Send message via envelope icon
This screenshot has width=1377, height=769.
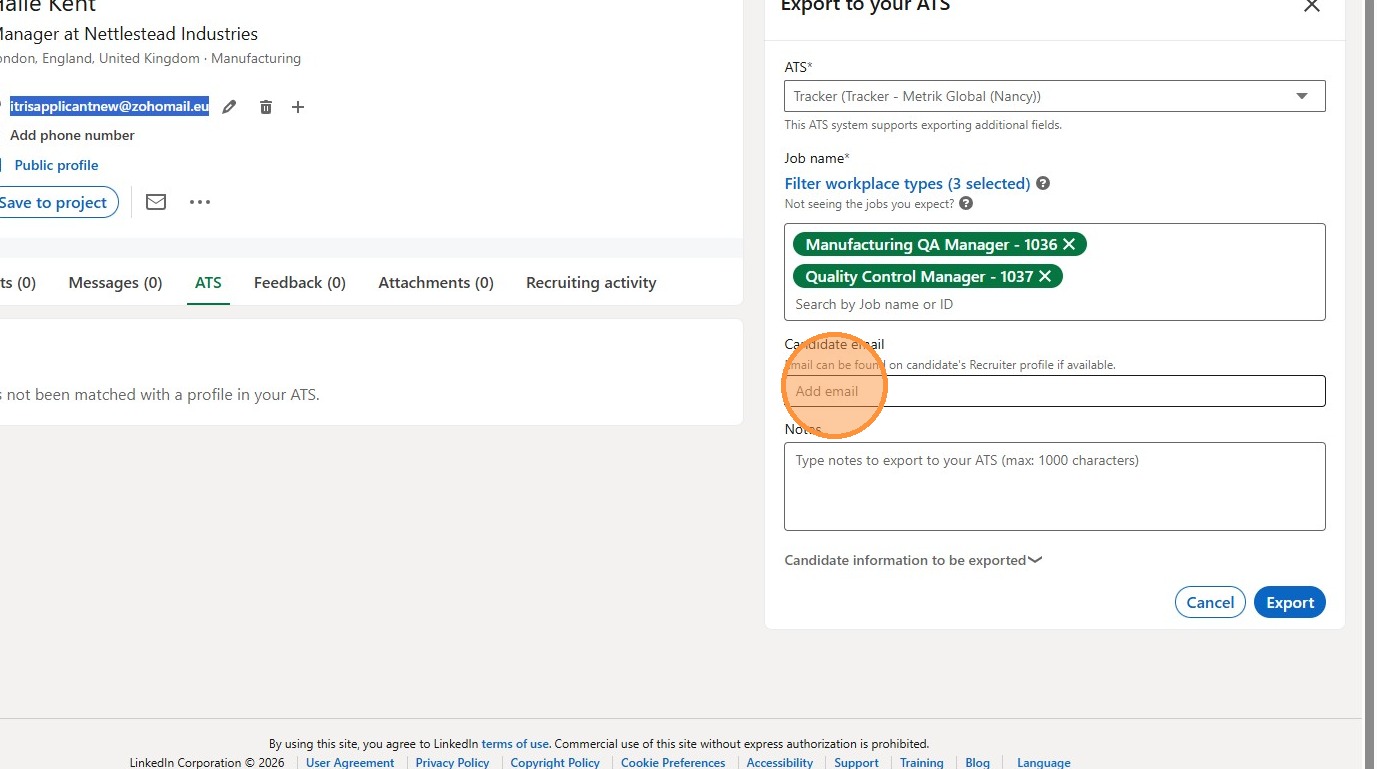tap(156, 202)
